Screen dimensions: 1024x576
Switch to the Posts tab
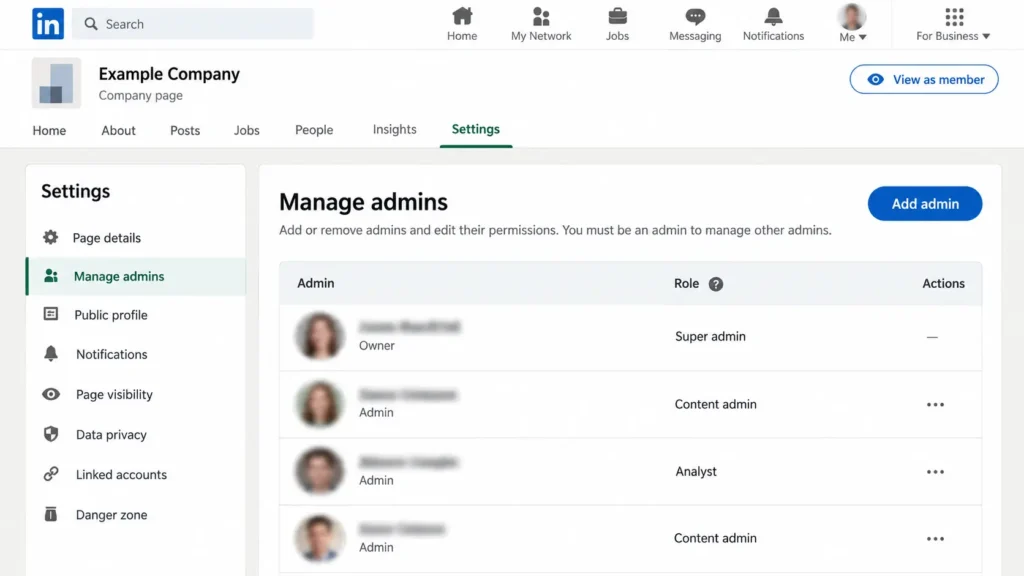tap(185, 131)
